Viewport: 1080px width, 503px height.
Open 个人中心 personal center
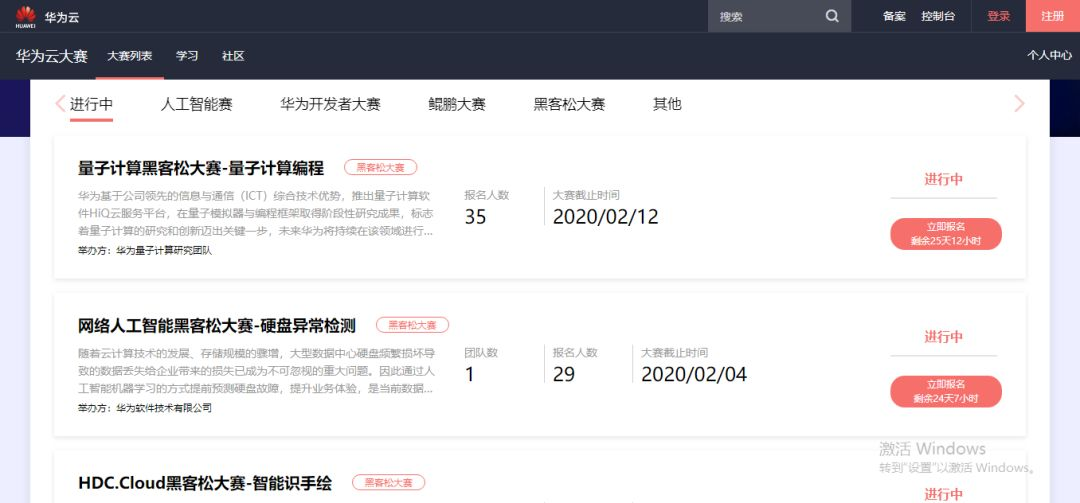tap(1049, 56)
